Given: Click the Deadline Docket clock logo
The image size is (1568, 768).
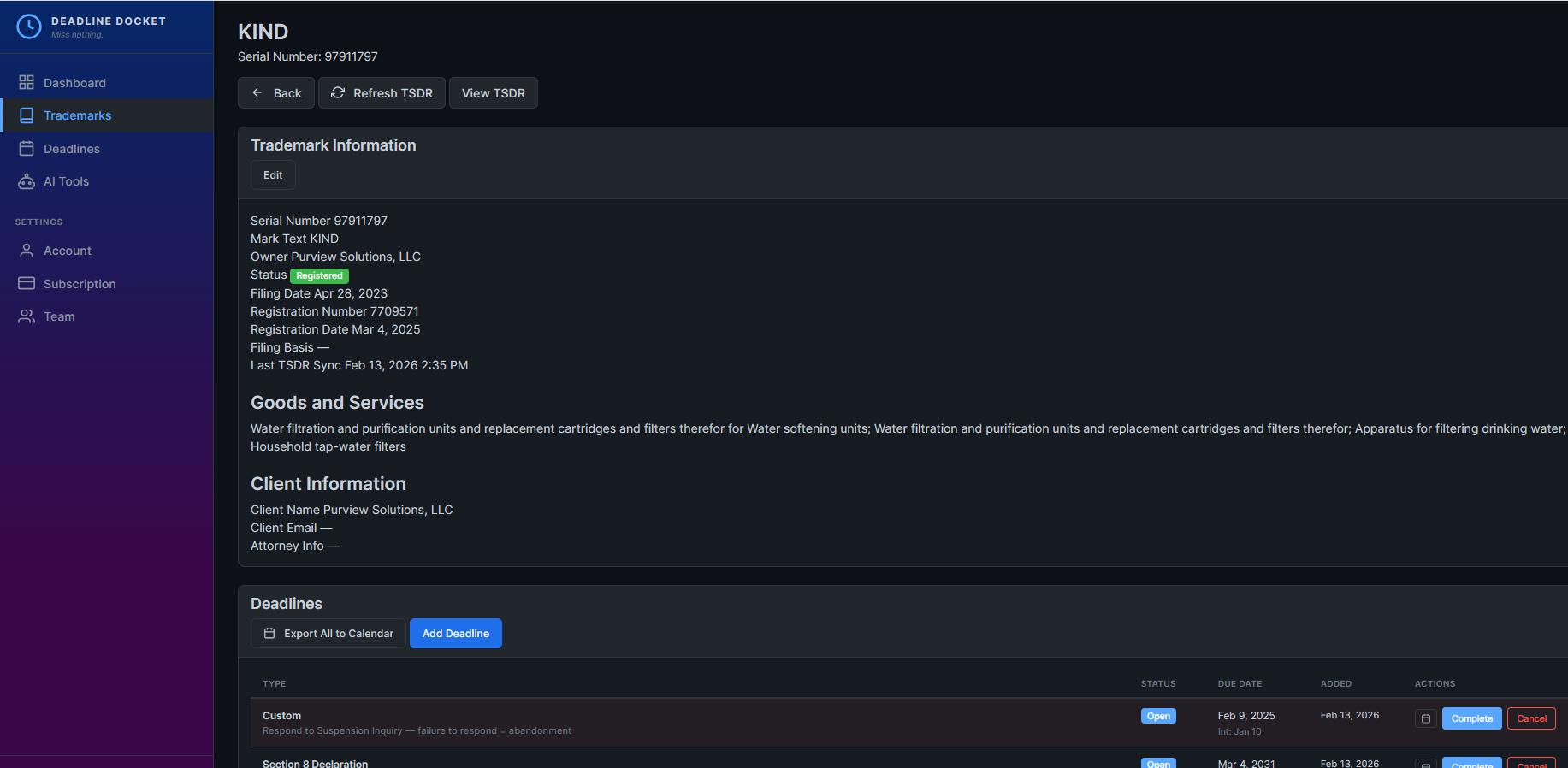Looking at the screenshot, I should click(28, 27).
